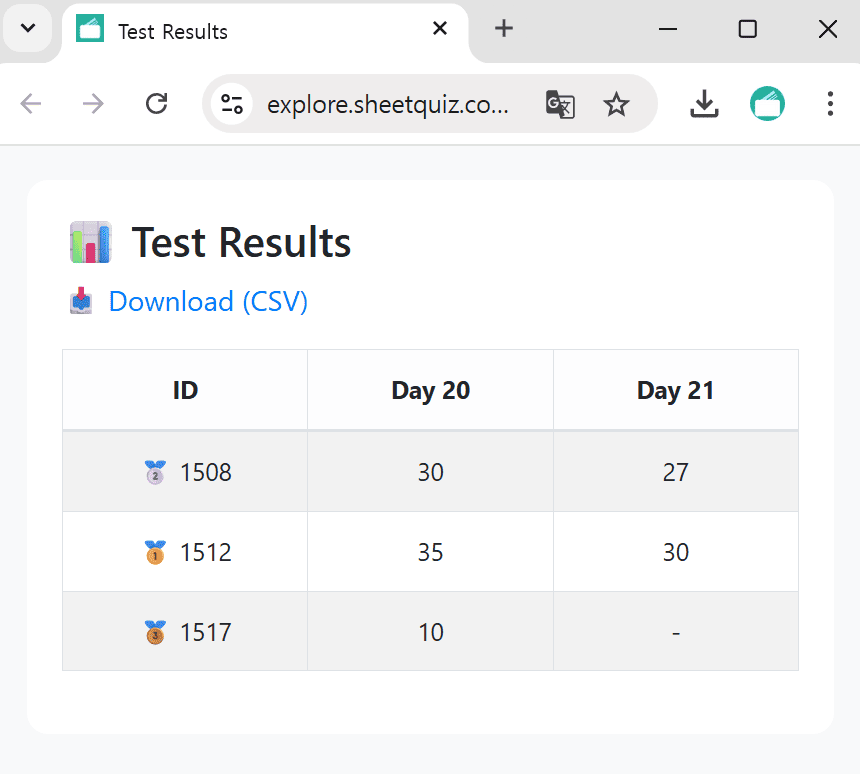Click the Google Translate icon in address bar

tap(560, 104)
